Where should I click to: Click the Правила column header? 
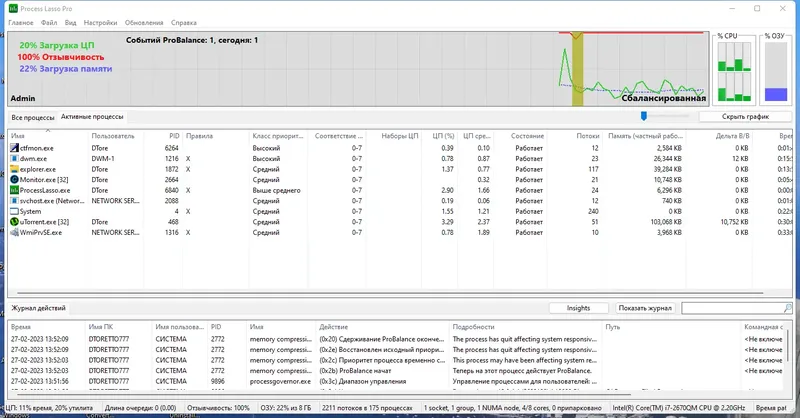pyautogui.click(x=199, y=136)
